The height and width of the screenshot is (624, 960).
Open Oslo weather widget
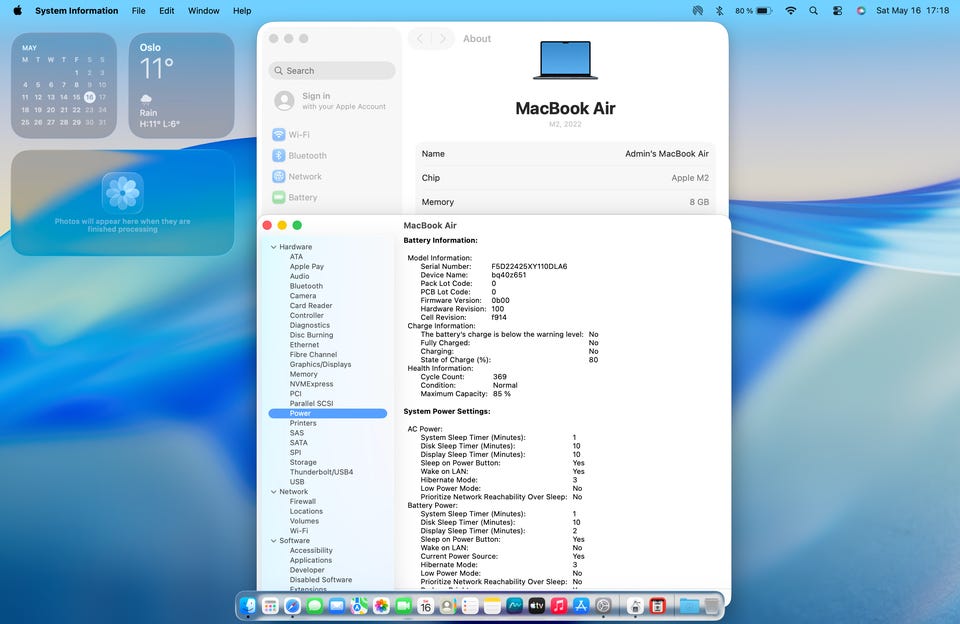pyautogui.click(x=181, y=85)
